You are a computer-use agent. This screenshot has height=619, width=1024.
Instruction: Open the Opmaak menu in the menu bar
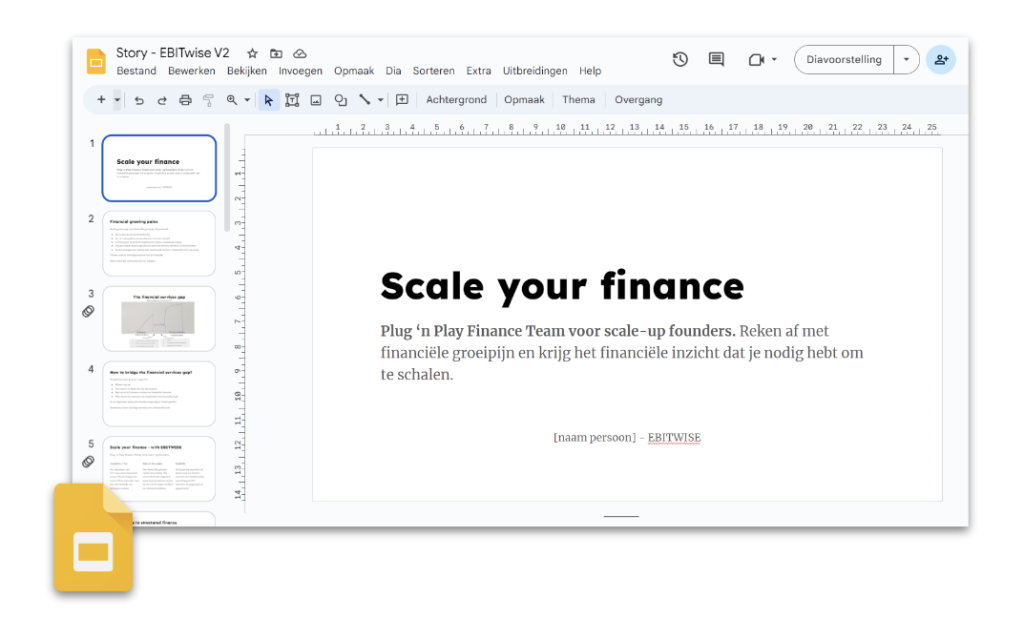point(354,71)
